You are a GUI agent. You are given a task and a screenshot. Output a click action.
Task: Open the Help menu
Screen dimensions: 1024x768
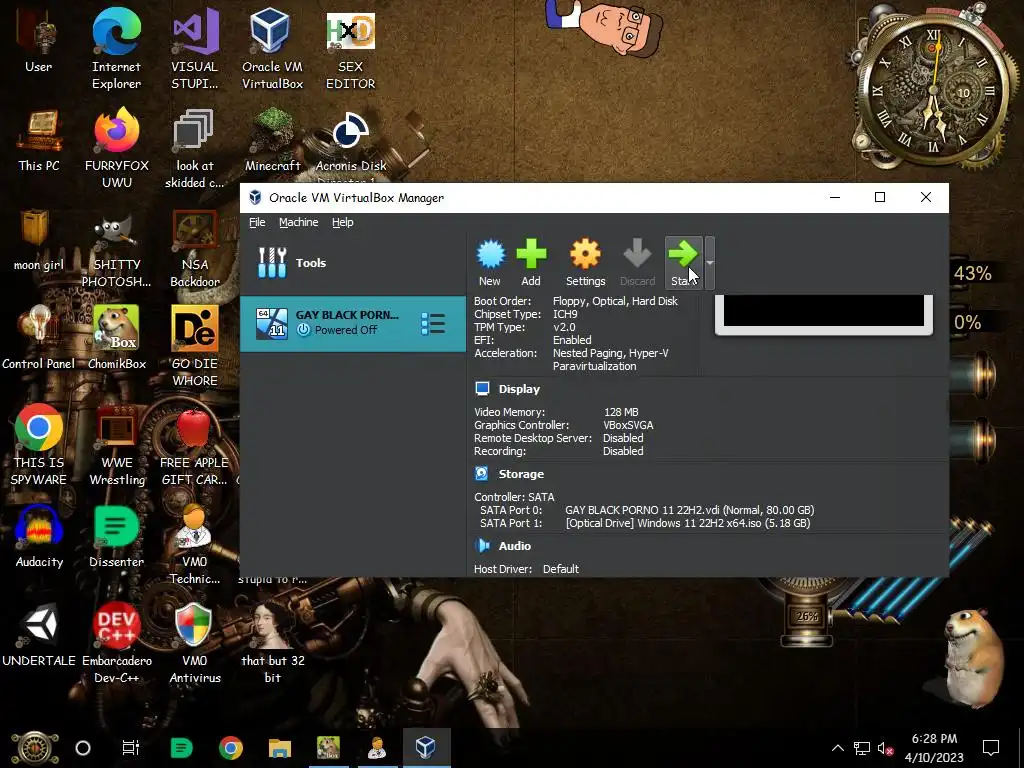(342, 222)
